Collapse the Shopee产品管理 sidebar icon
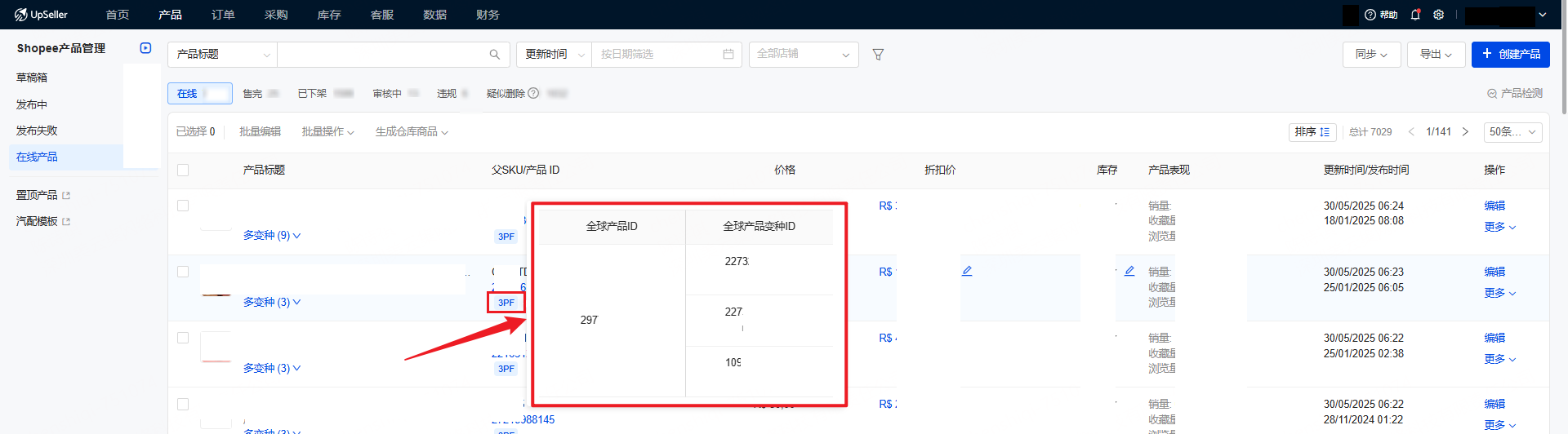This screenshot has width=1568, height=434. tap(145, 48)
